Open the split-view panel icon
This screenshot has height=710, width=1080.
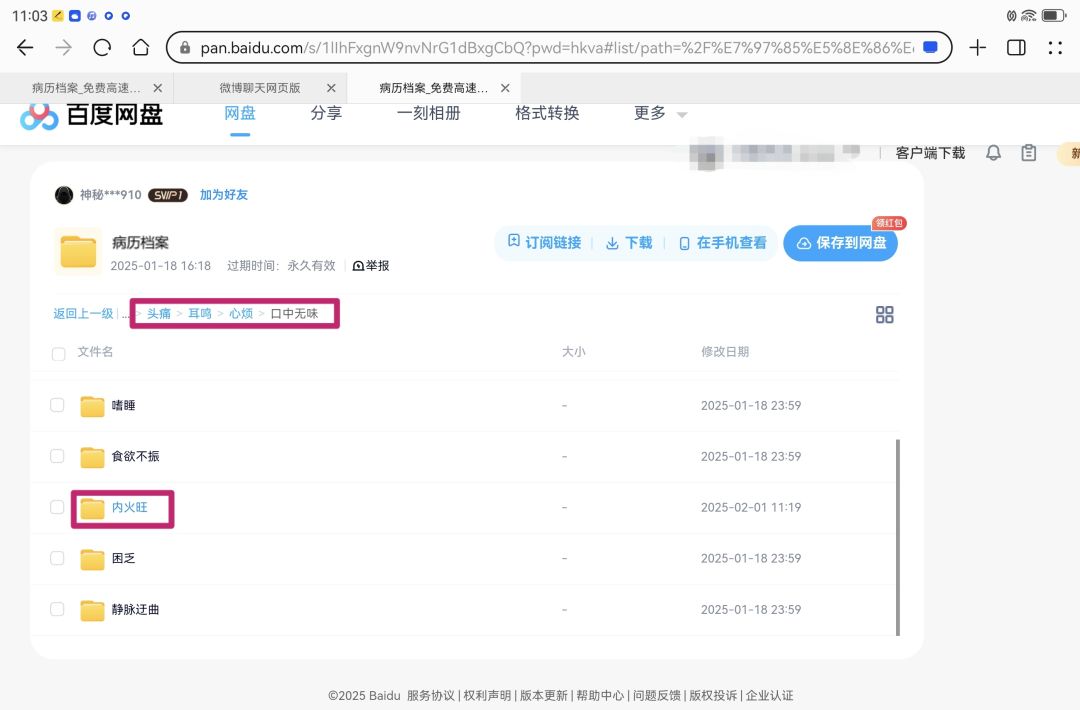1016,48
